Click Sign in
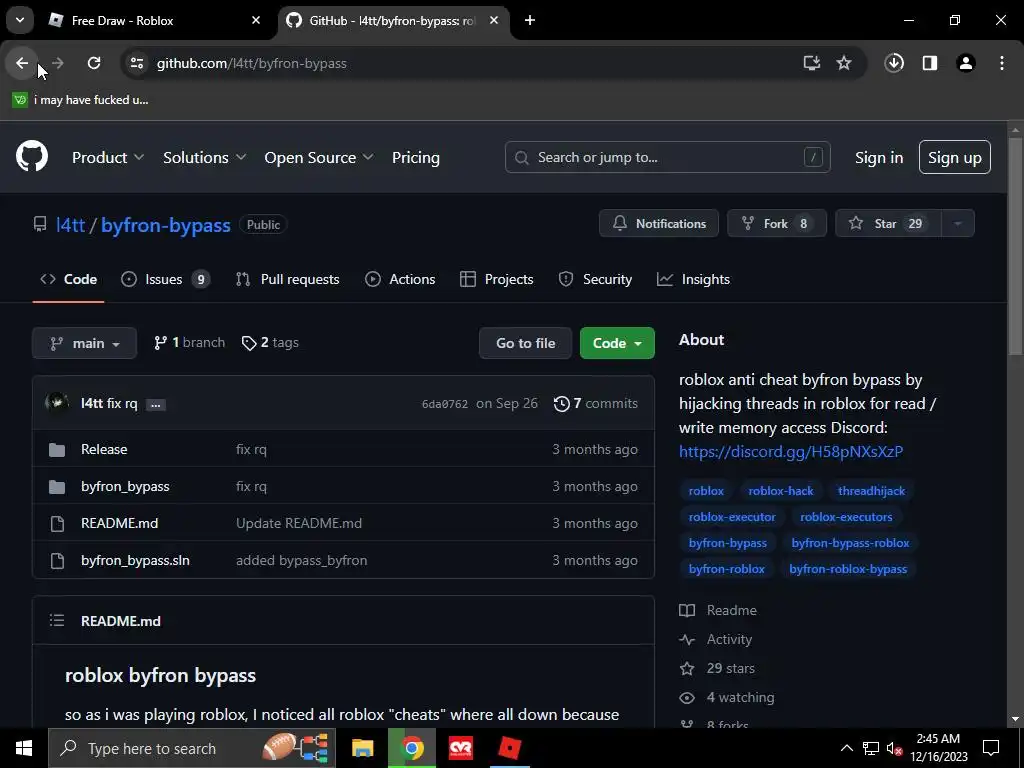Screen dimensions: 1024x768 879,157
